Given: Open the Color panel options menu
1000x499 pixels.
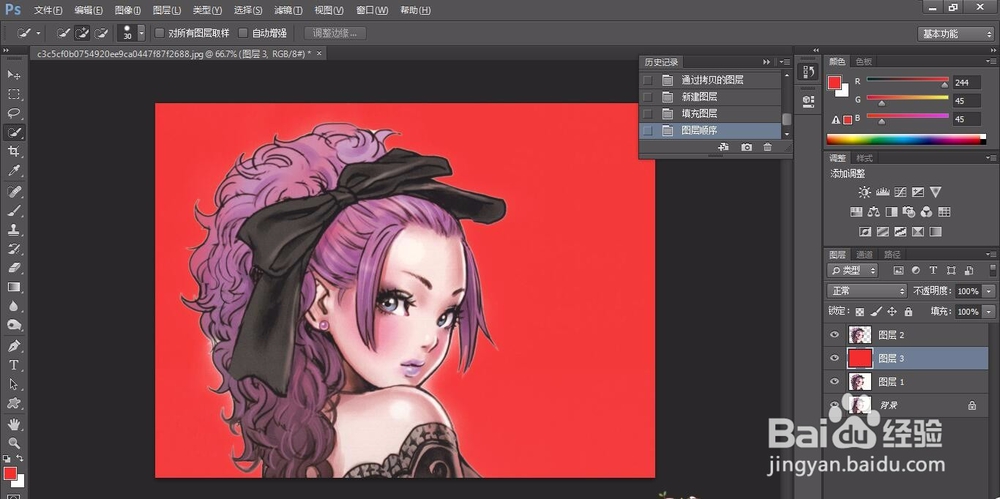Looking at the screenshot, I should 990,61.
